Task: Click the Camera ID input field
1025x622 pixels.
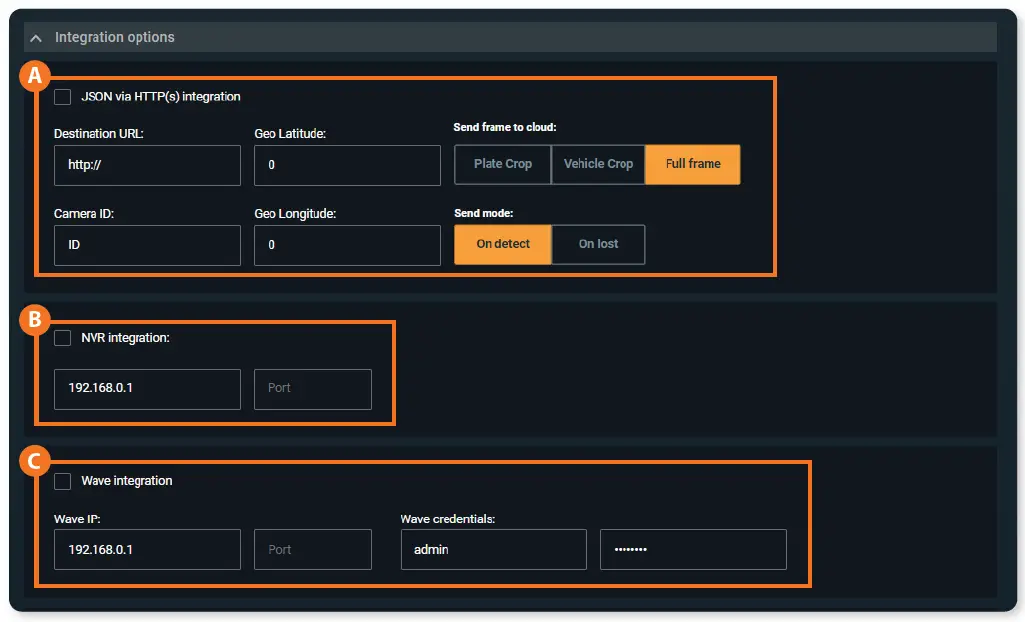Action: (147, 245)
